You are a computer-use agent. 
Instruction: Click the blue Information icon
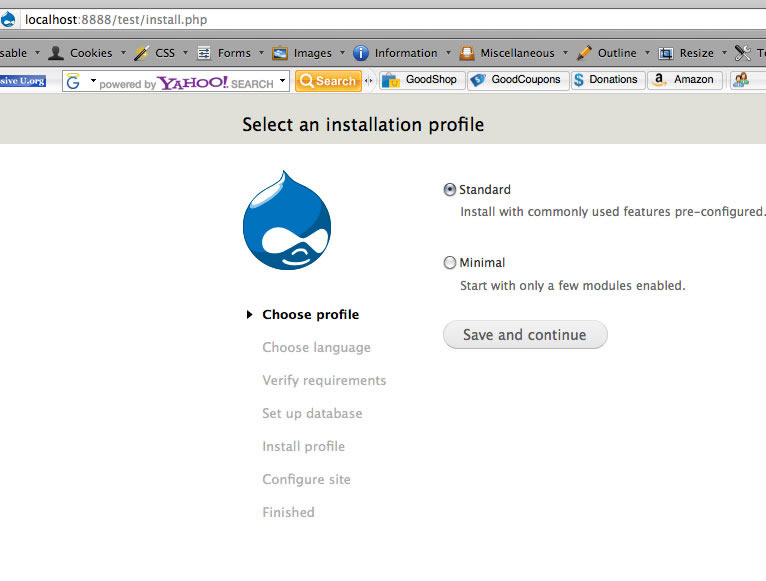click(361, 53)
